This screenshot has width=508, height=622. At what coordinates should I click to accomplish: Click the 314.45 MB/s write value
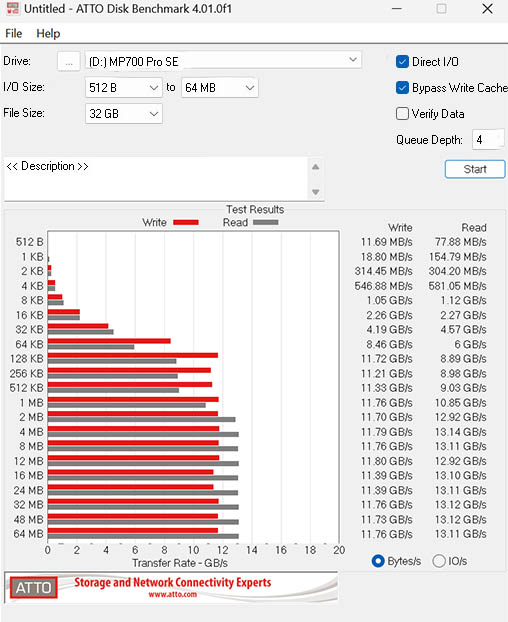point(383,271)
